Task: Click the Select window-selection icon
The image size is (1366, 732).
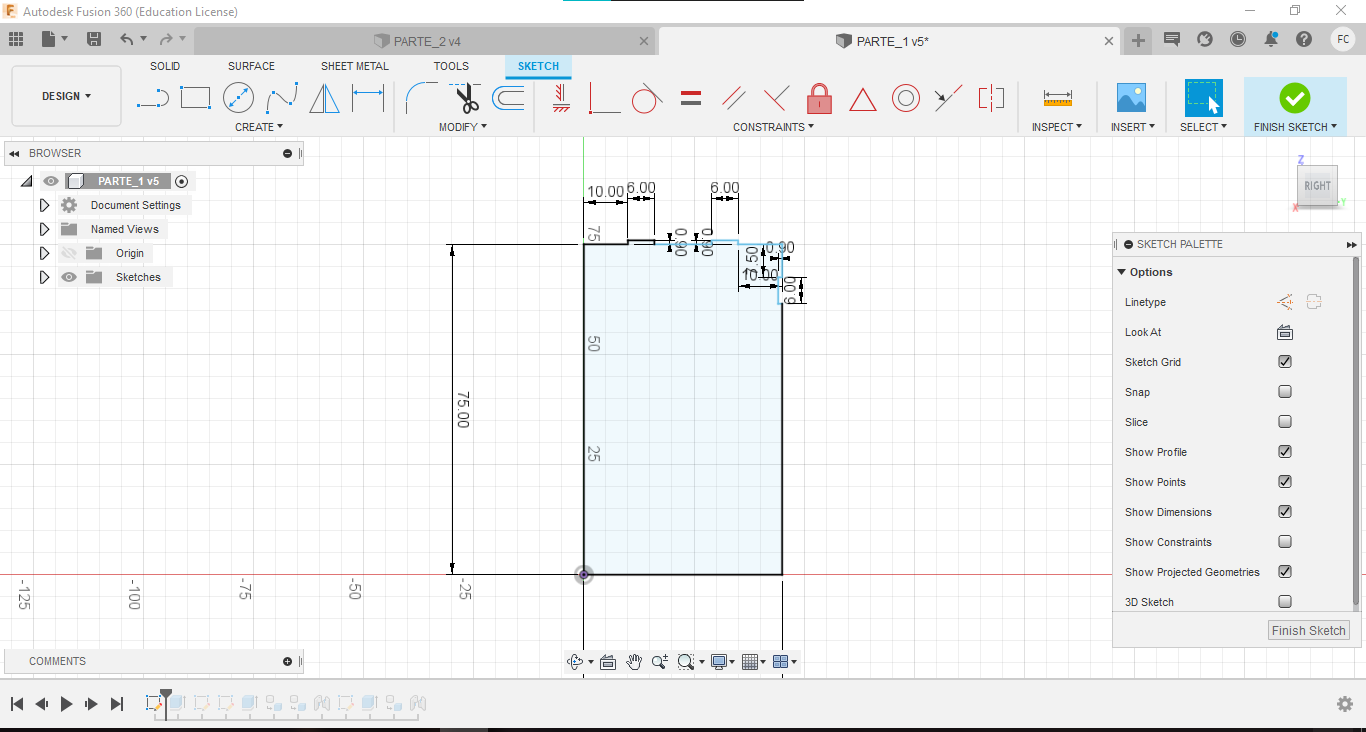Action: click(x=1204, y=98)
